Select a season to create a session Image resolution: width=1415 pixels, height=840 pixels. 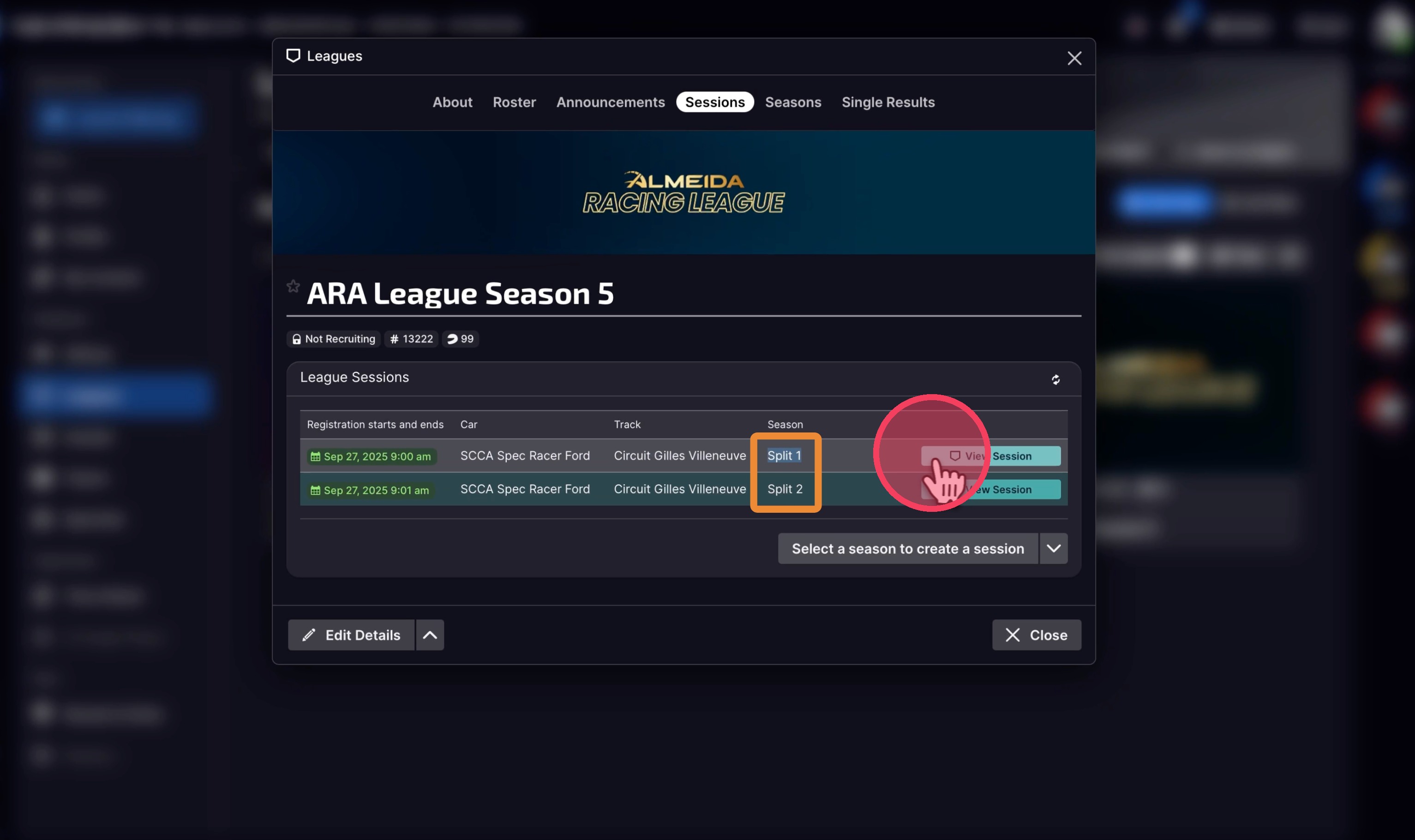[908, 548]
